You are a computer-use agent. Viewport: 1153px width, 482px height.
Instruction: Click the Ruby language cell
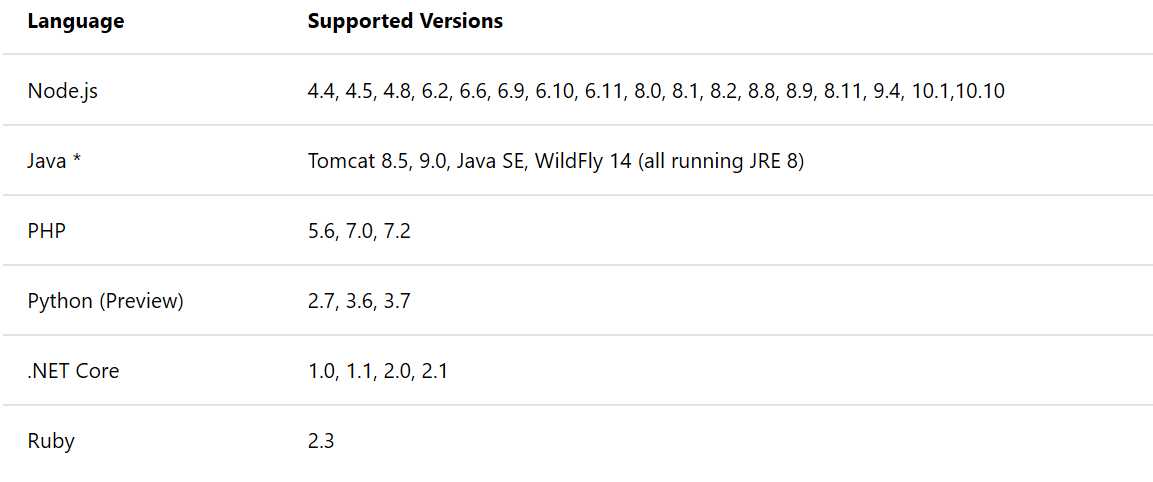(x=51, y=442)
